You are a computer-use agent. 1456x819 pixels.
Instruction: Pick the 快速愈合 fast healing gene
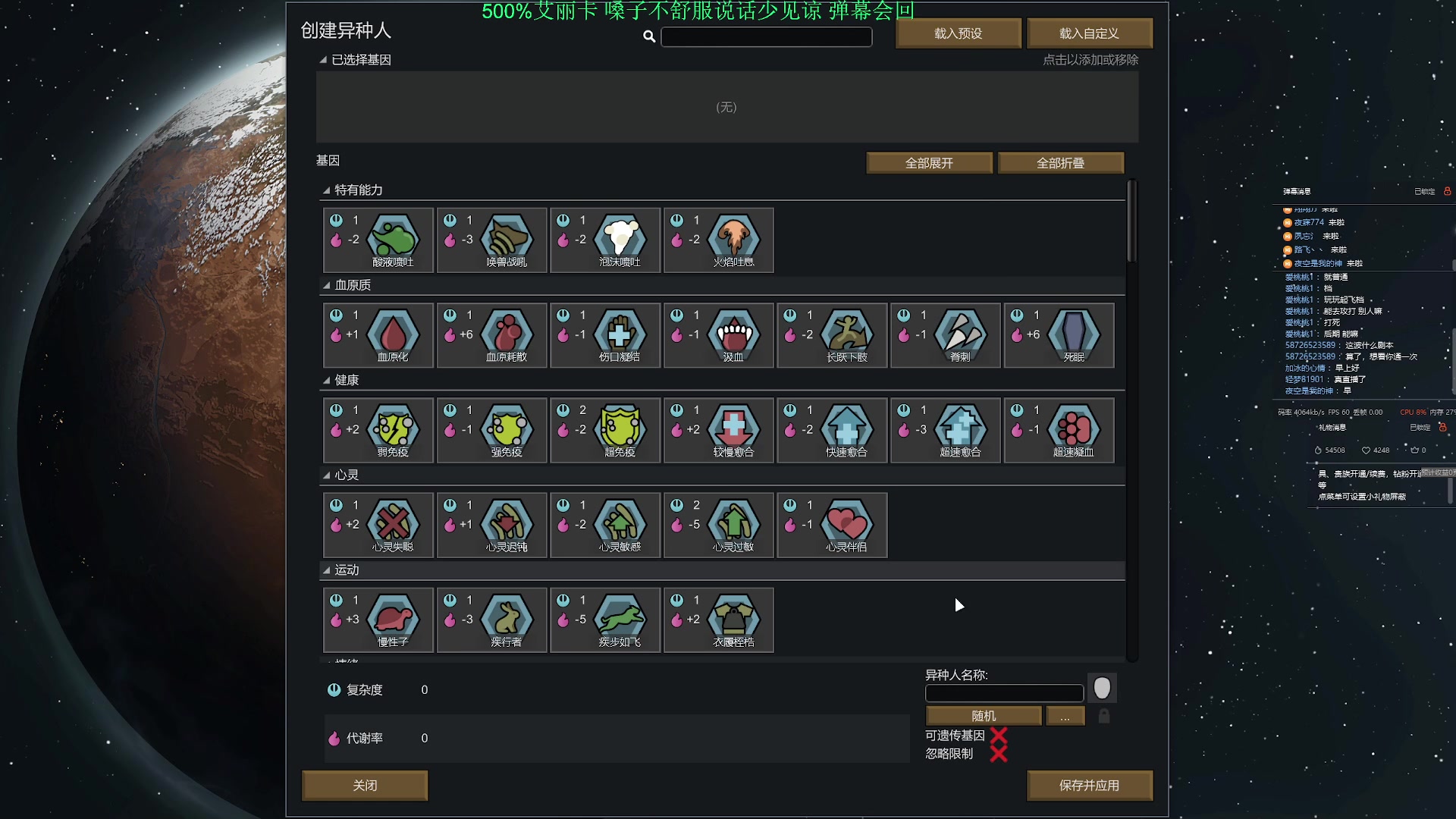[832, 430]
